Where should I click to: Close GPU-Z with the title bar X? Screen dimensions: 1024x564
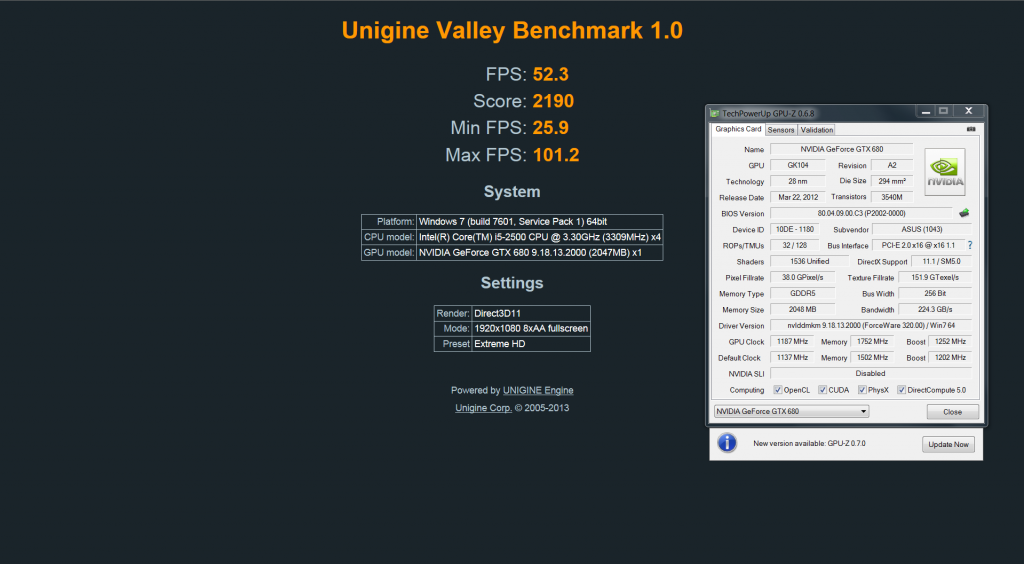pos(968,112)
